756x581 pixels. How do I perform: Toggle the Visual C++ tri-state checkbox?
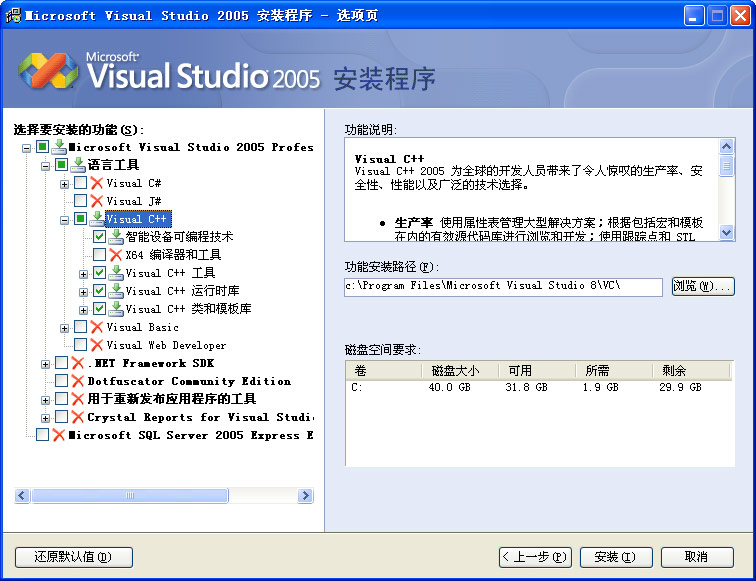(x=81, y=218)
